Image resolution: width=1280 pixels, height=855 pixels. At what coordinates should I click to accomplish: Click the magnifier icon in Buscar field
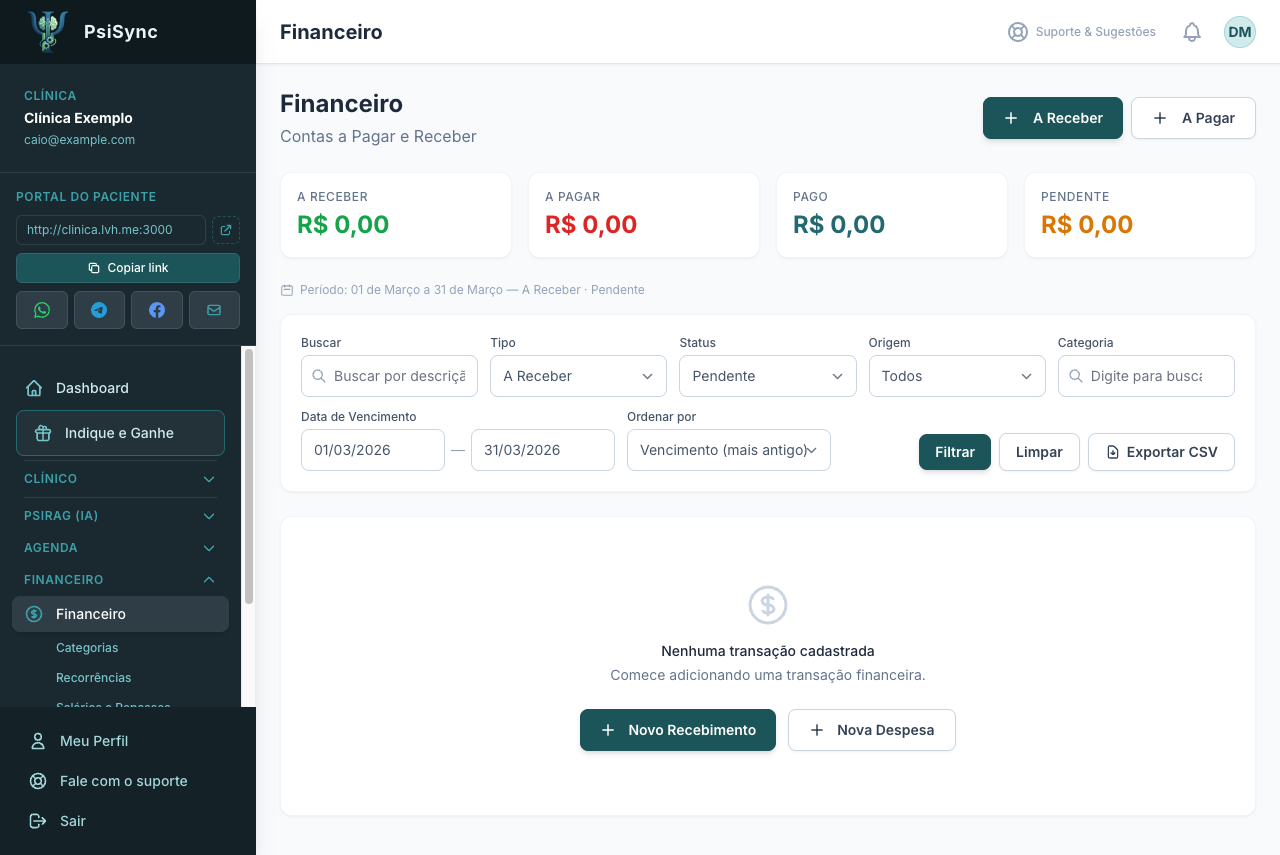pos(319,376)
